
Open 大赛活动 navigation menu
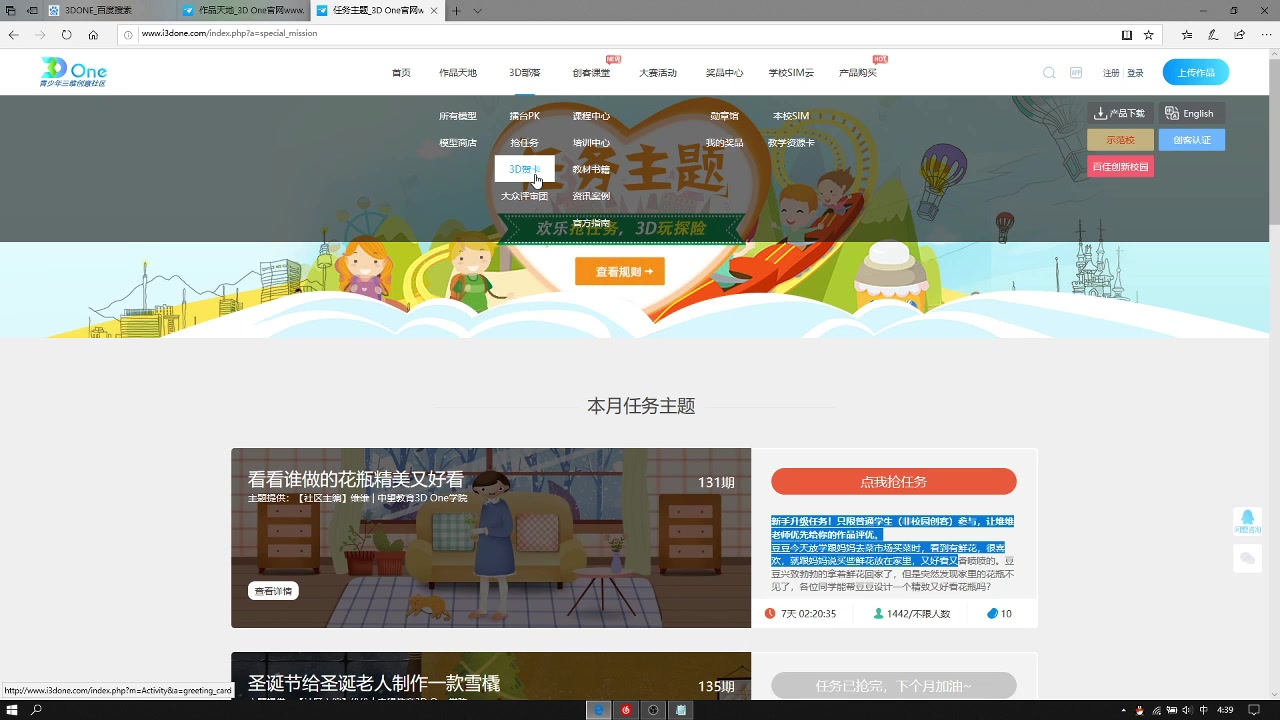click(658, 73)
